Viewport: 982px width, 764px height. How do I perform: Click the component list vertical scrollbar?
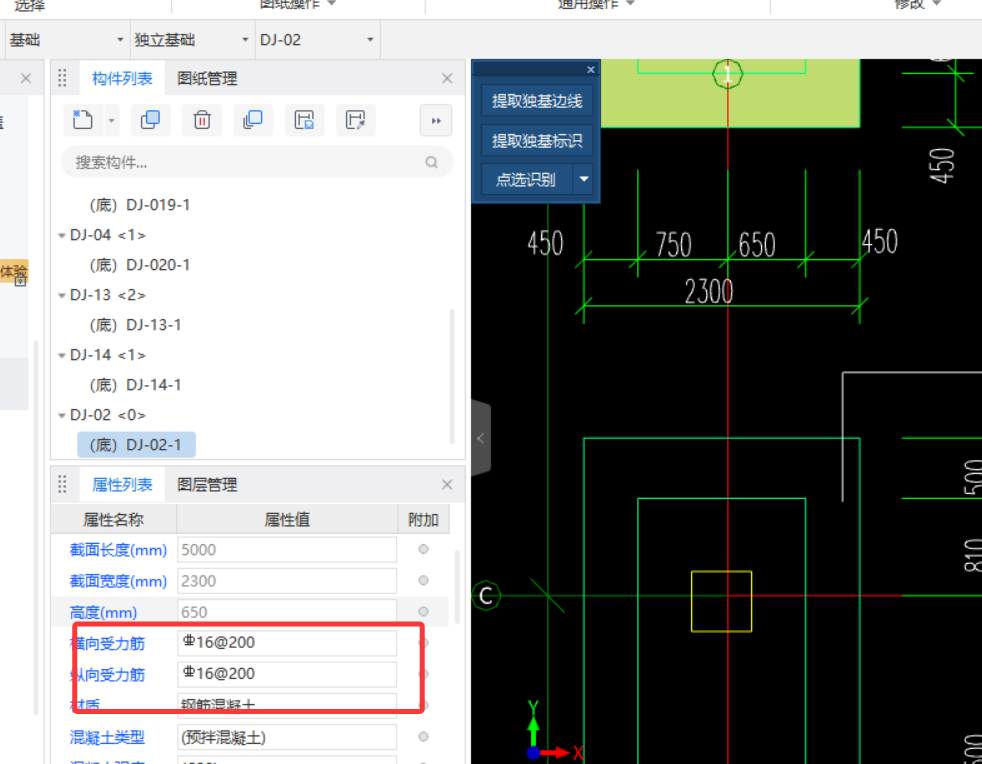[452, 376]
